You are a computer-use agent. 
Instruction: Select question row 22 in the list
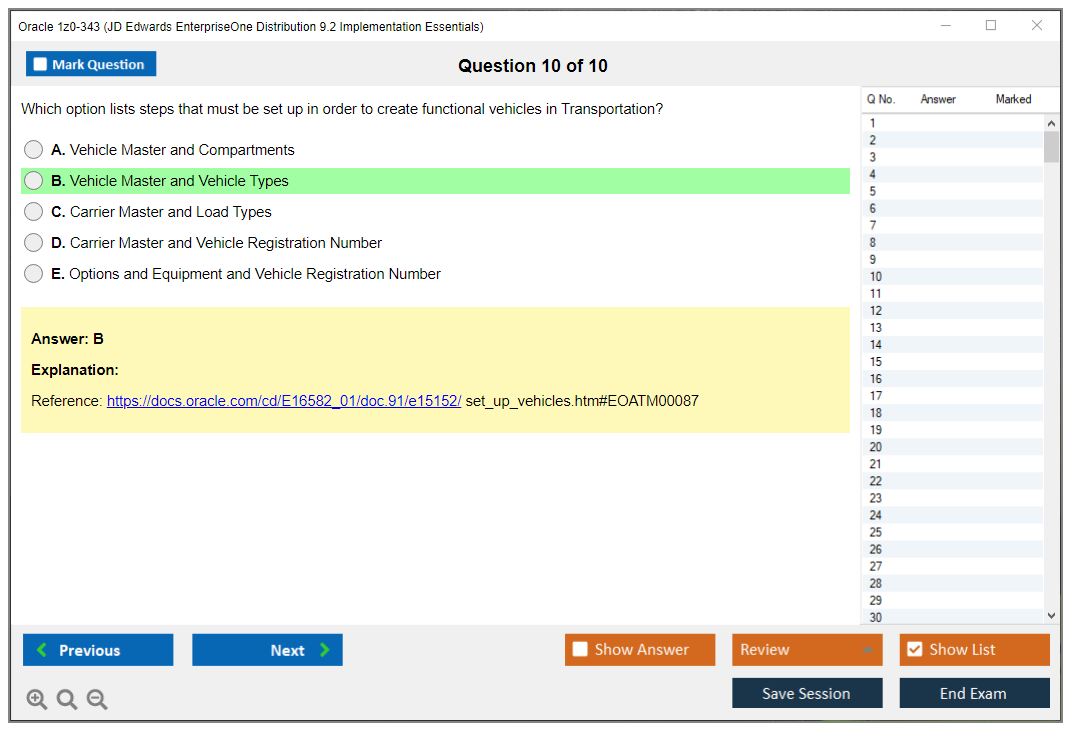952,481
